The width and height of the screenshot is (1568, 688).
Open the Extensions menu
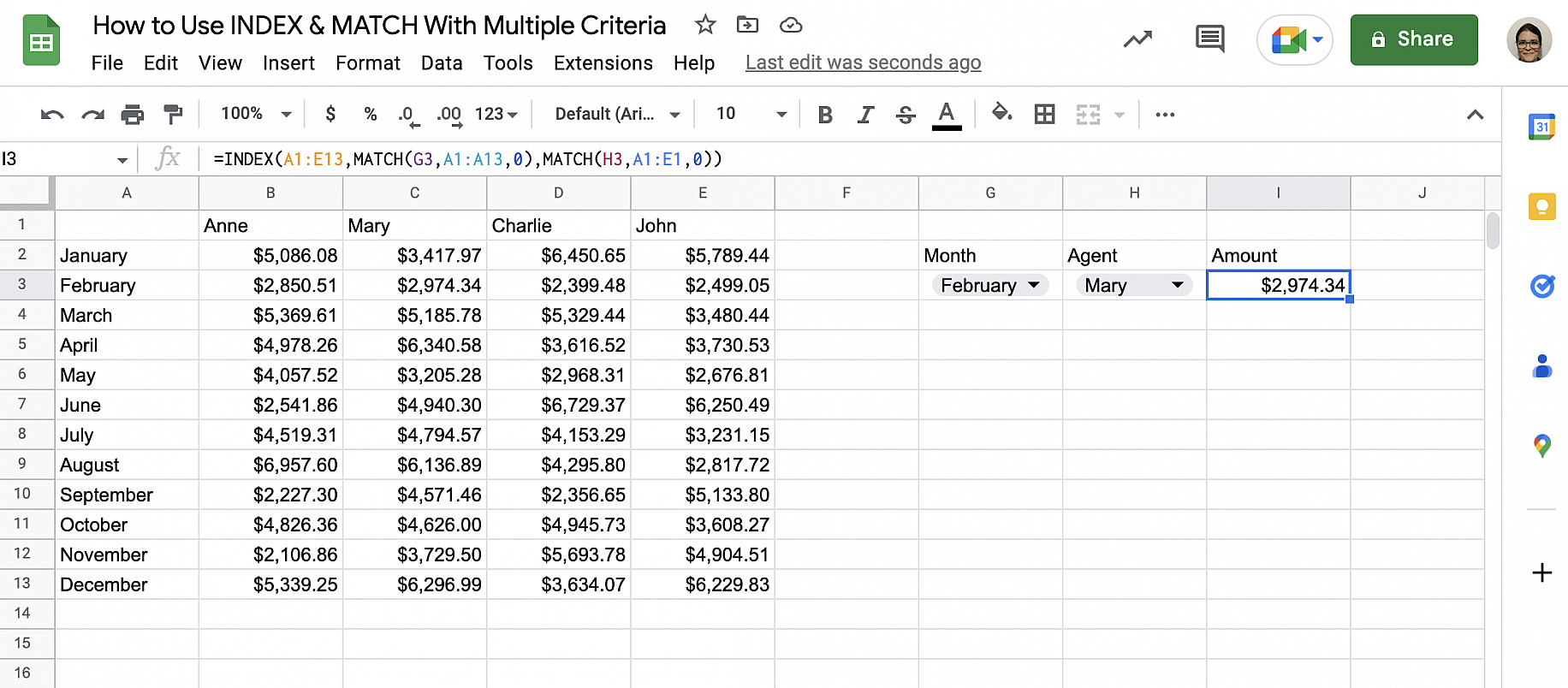(603, 63)
